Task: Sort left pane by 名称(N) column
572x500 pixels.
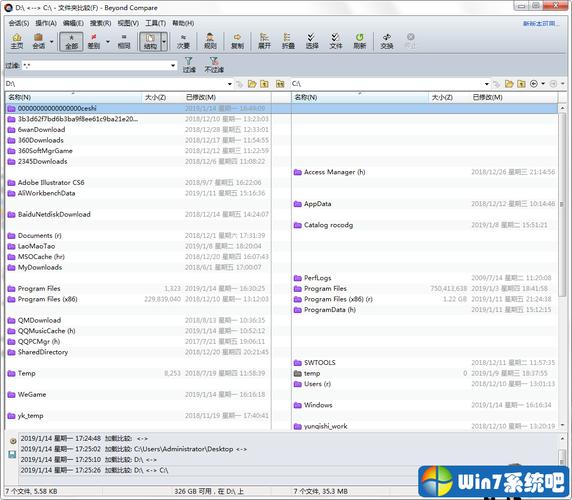Action: pos(73,97)
